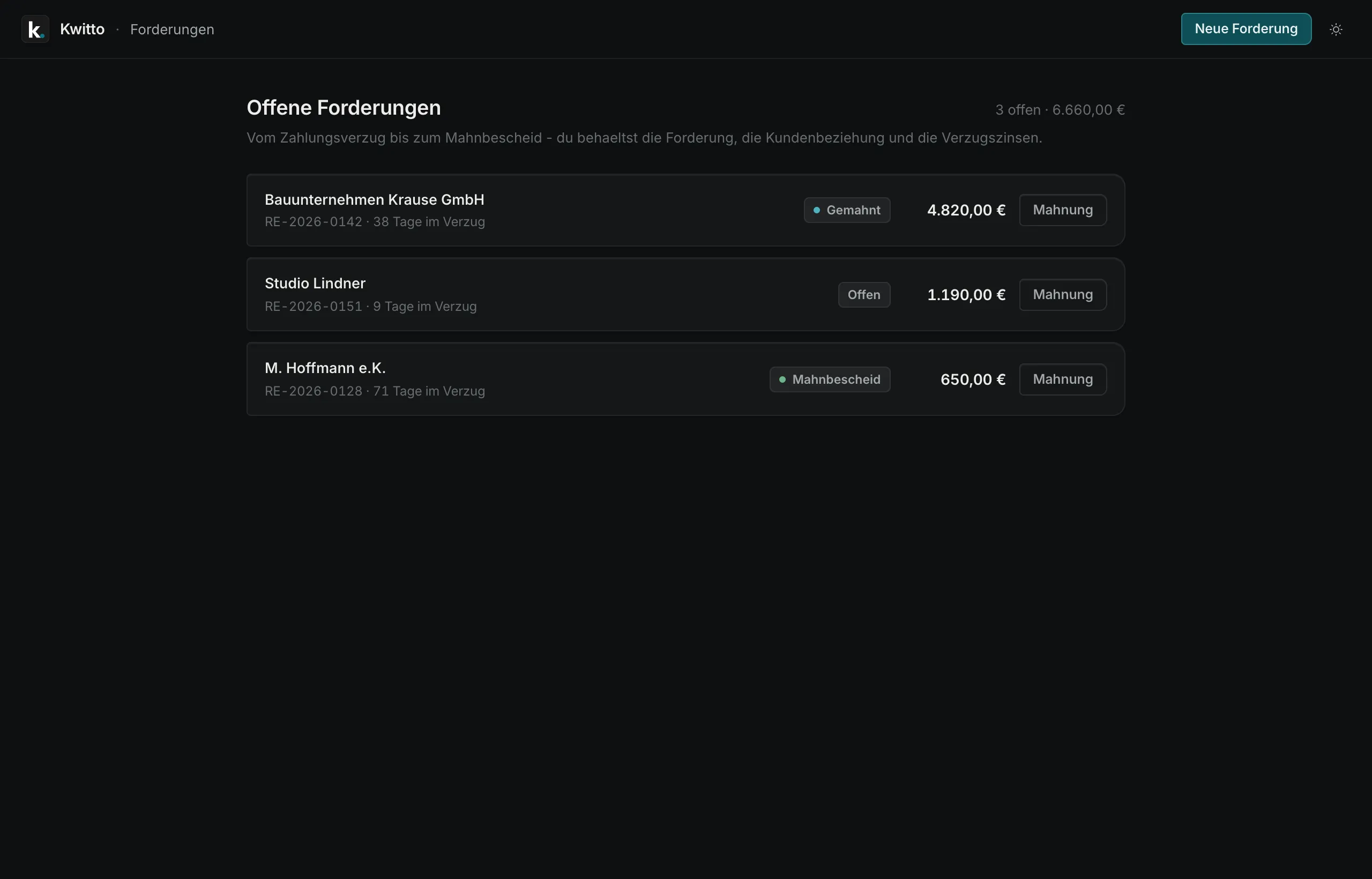This screenshot has height=879, width=1372.
Task: Send Mahnung for Studio Lindner
Action: pos(1063,295)
